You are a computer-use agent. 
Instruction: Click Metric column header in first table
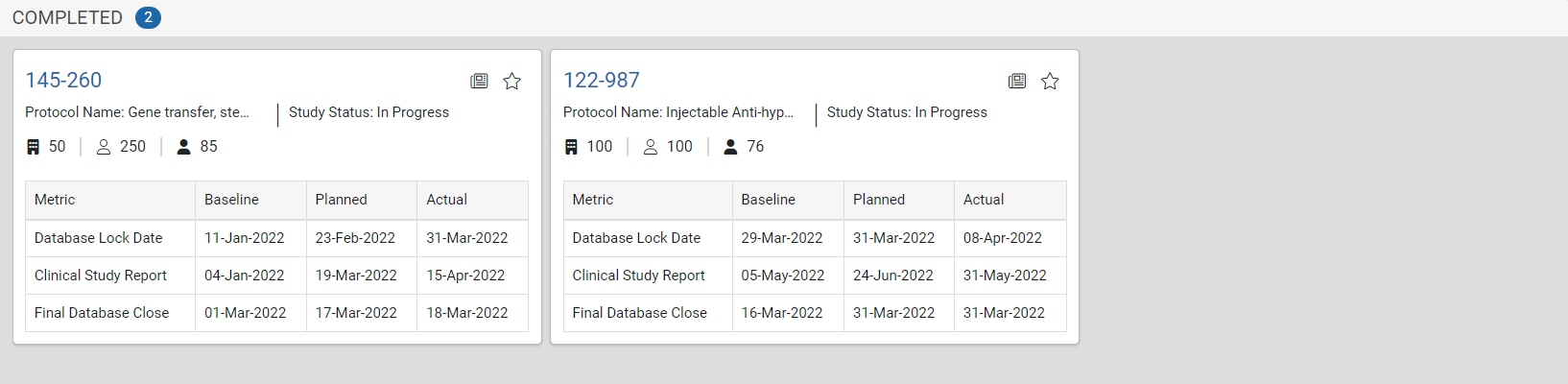tap(110, 200)
